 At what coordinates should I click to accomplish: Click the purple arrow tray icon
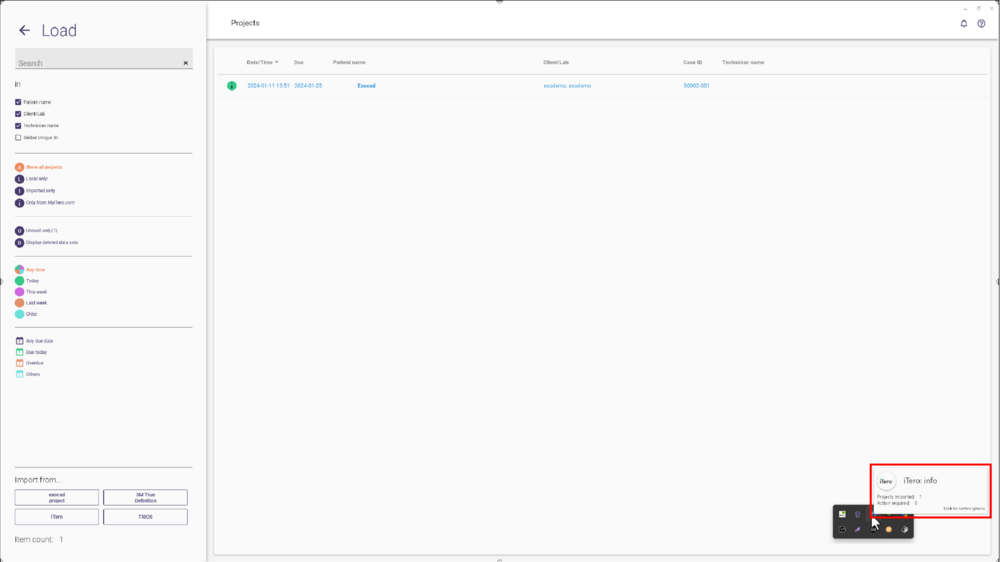click(858, 514)
